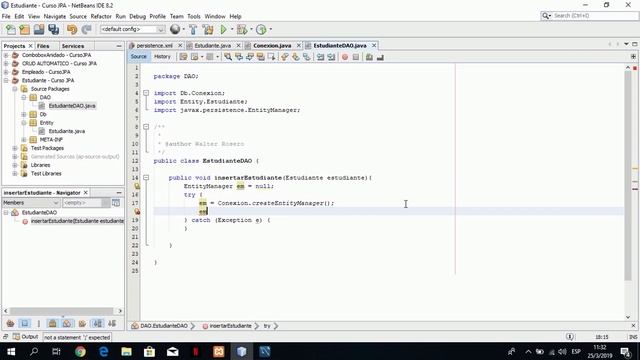Click the Source view button

point(139,57)
